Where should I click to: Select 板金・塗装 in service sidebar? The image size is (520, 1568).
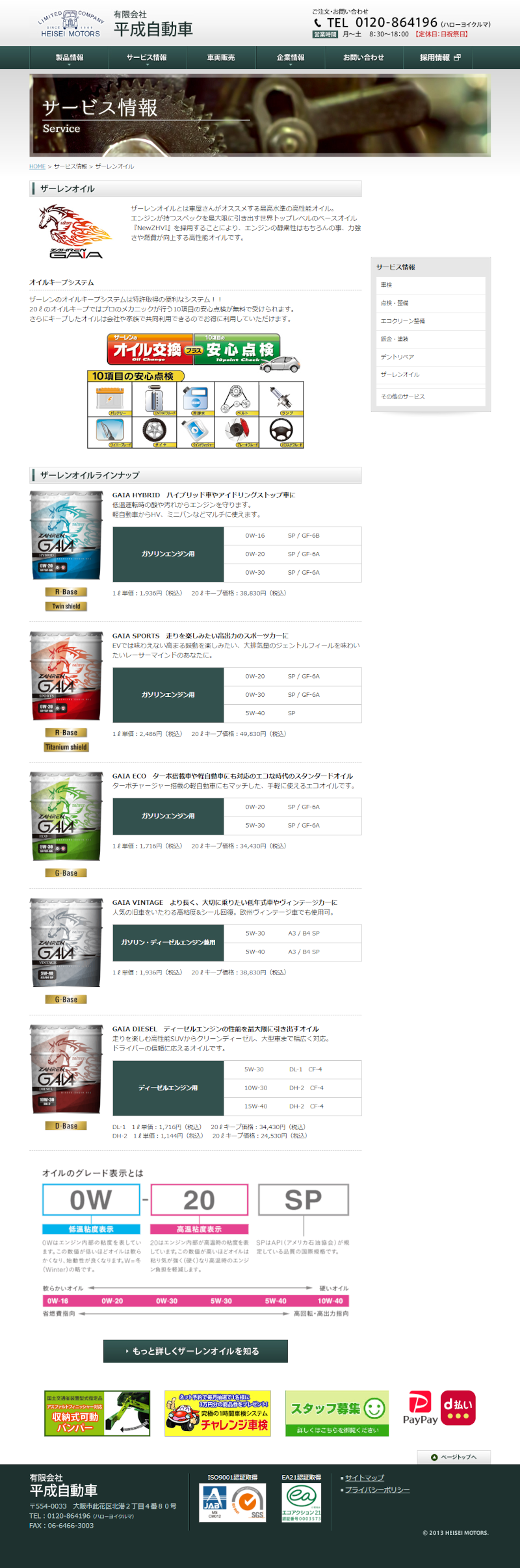[x=395, y=339]
